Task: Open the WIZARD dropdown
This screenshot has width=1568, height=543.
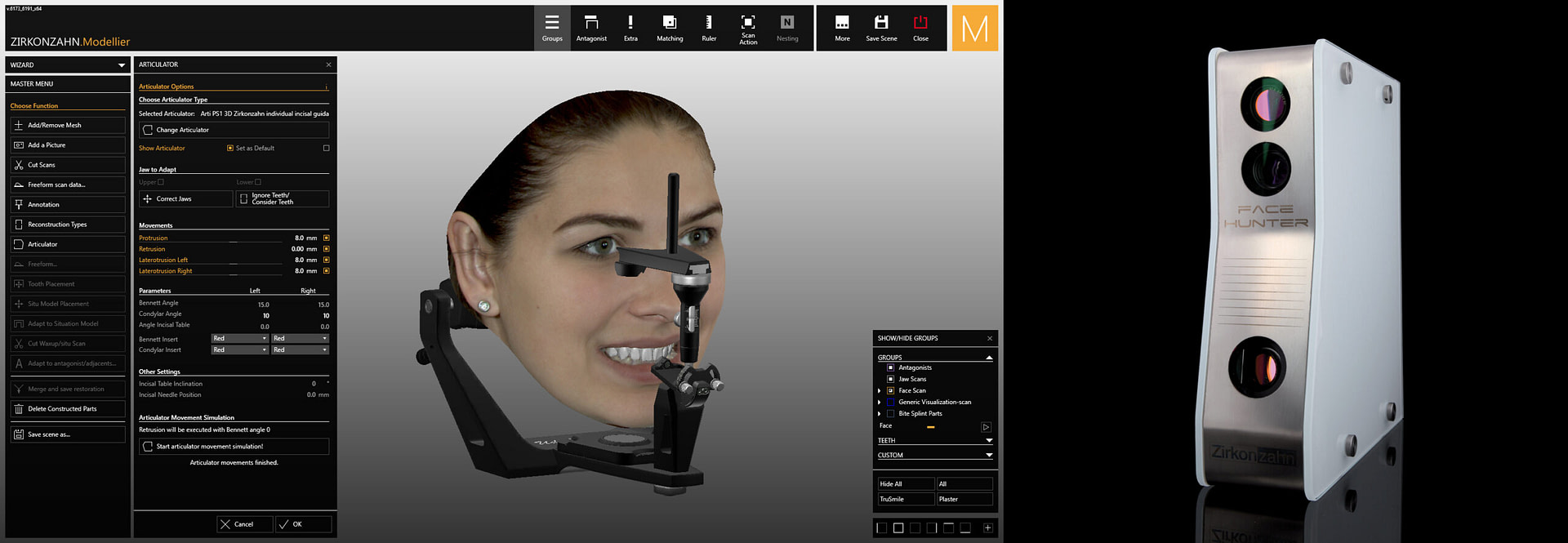Action: click(68, 65)
